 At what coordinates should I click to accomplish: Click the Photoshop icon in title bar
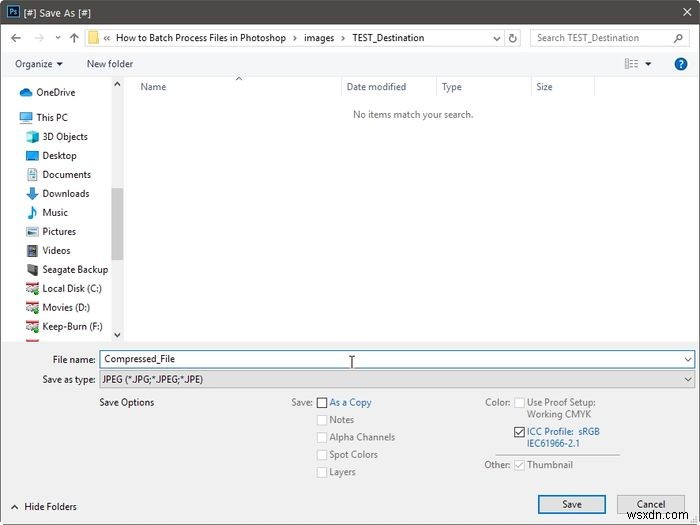pyautogui.click(x=13, y=12)
